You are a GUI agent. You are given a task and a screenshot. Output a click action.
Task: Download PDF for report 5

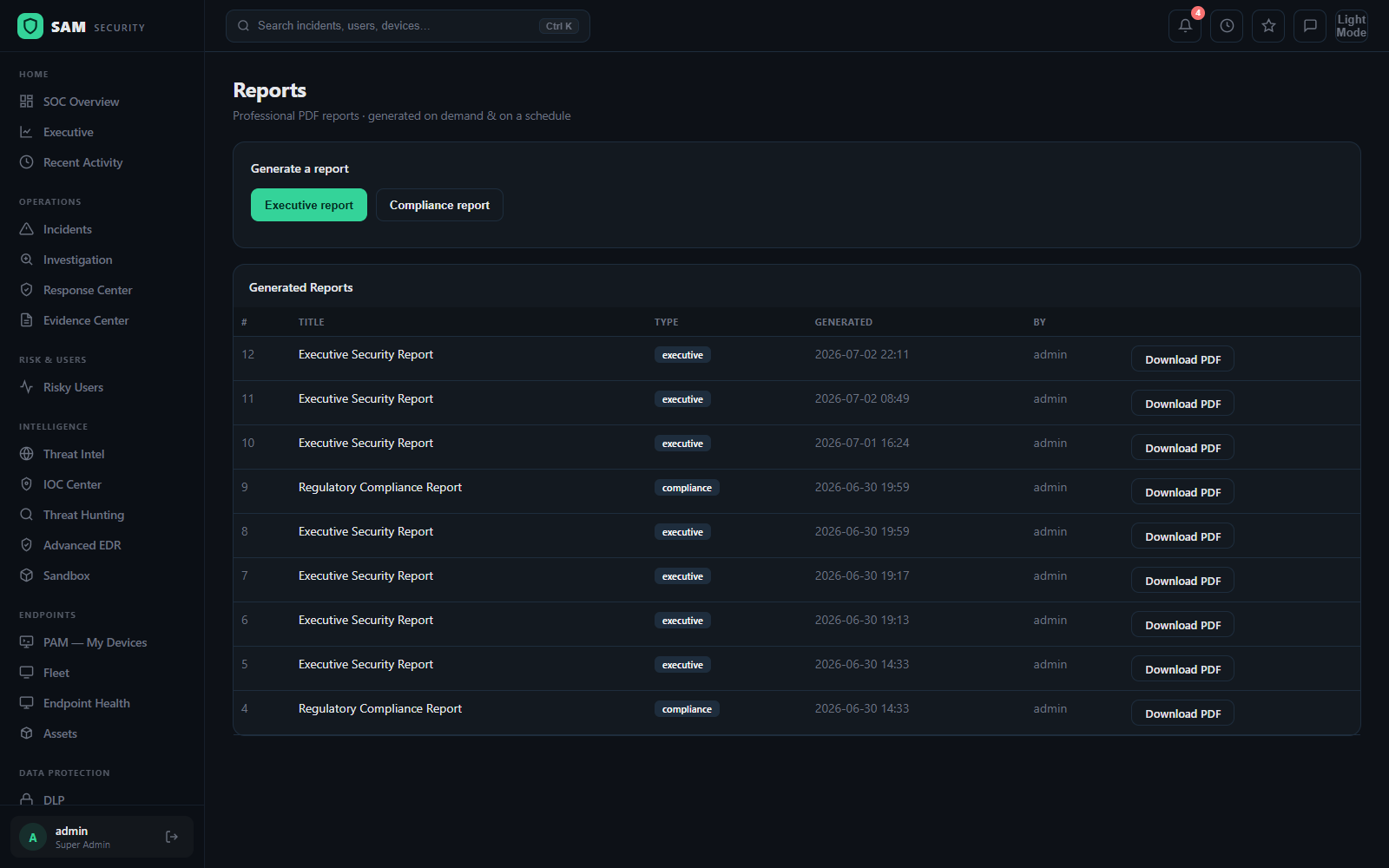(x=1182, y=669)
